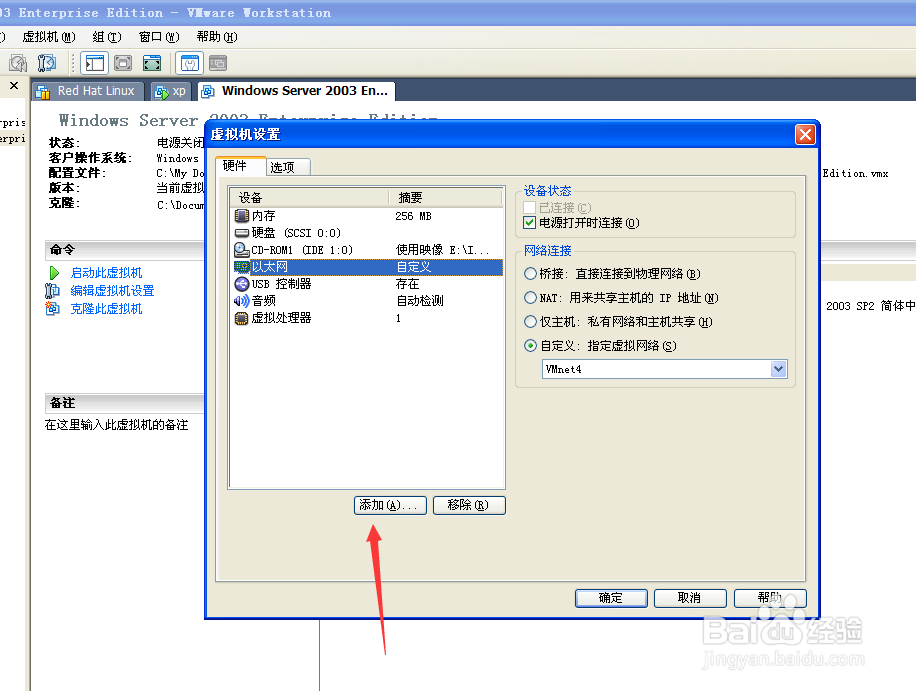Choose the NAT network option
The height and width of the screenshot is (691, 916).
[x=530, y=298]
